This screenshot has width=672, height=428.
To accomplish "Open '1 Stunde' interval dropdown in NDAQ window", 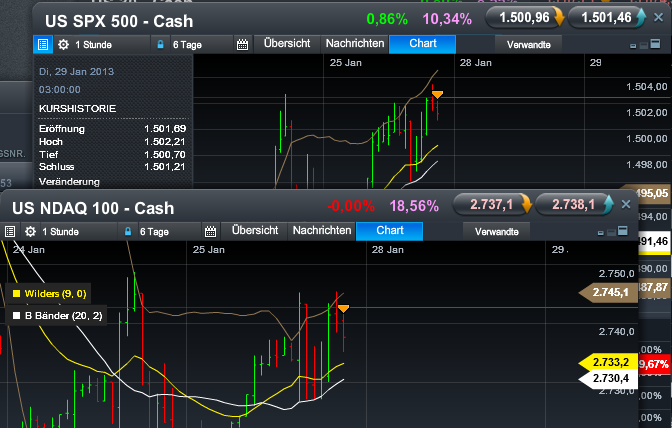I will click(78, 231).
